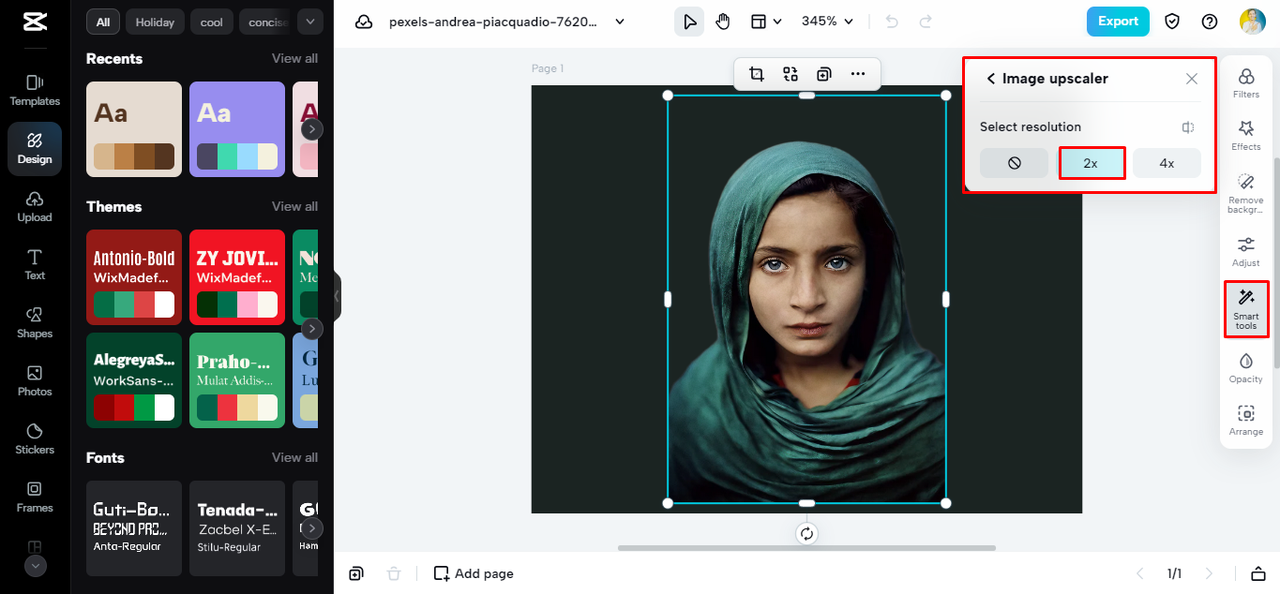Select the pointer select tool

coord(689,21)
